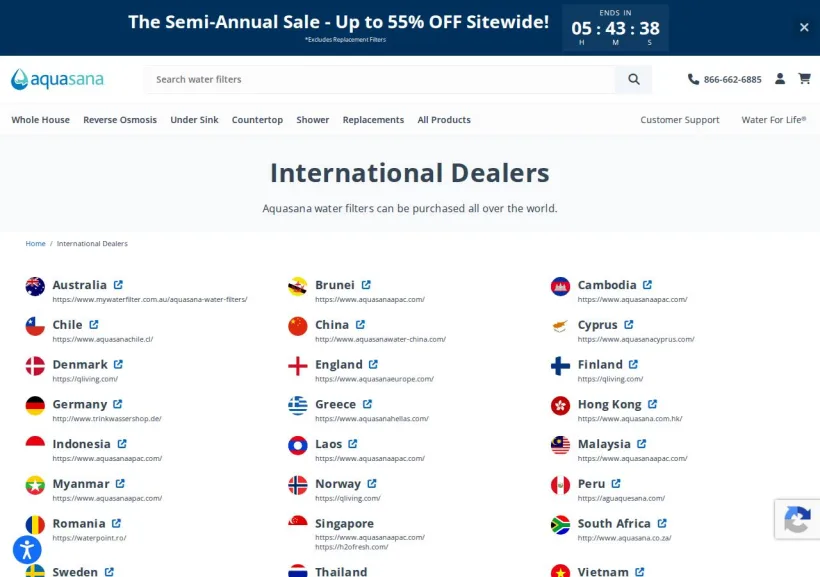Visit the https://h2ofresh.com/ Singapore URL

pyautogui.click(x=351, y=547)
